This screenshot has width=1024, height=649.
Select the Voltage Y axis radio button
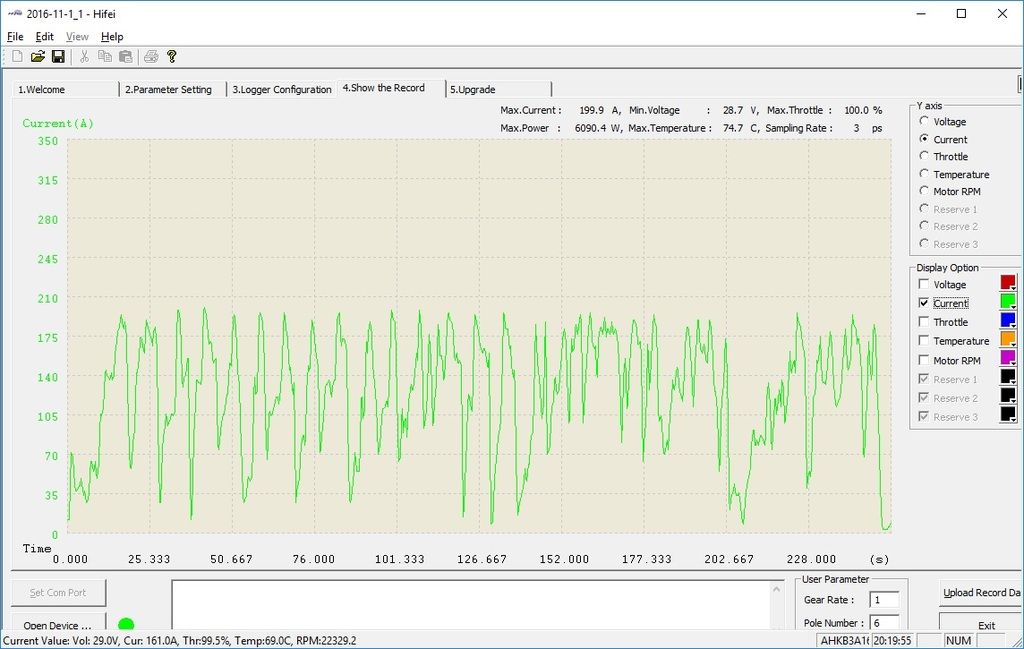tap(924, 121)
